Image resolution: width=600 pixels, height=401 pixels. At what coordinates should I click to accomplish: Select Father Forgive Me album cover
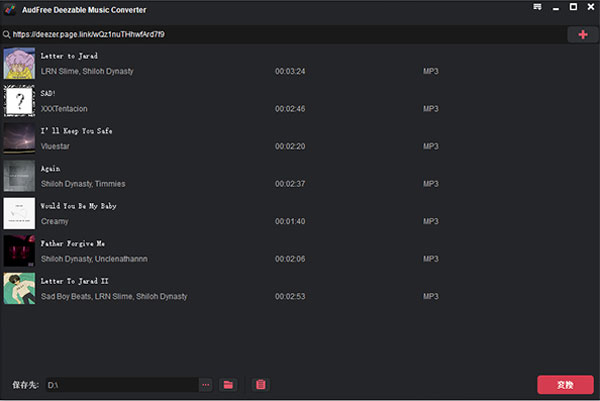[19, 251]
